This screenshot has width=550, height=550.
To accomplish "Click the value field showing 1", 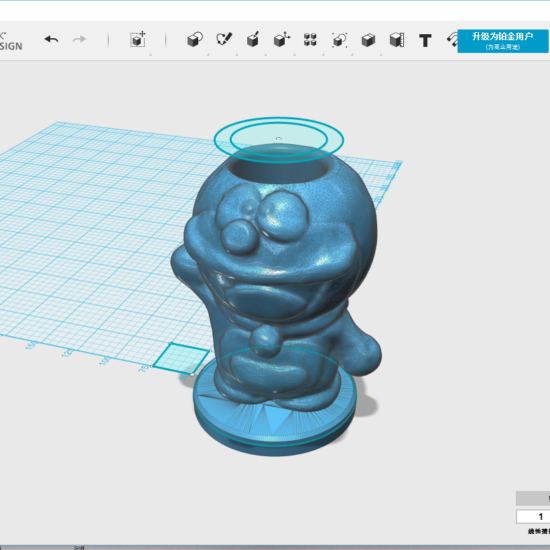I will pyautogui.click(x=533, y=517).
